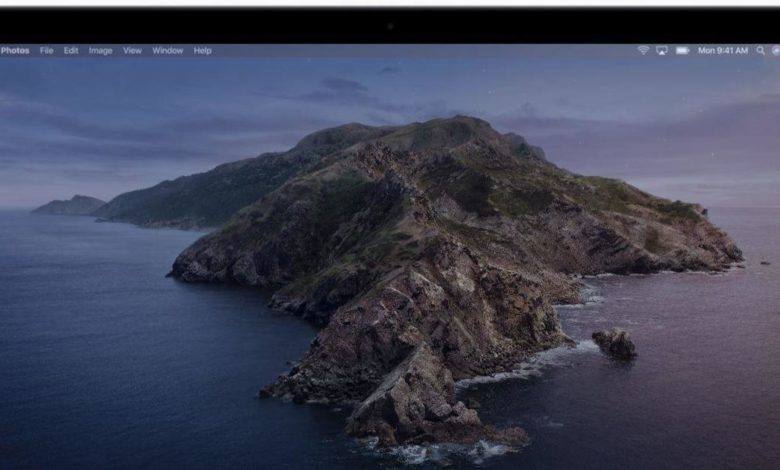
Task: Open the View menu
Action: coord(132,51)
